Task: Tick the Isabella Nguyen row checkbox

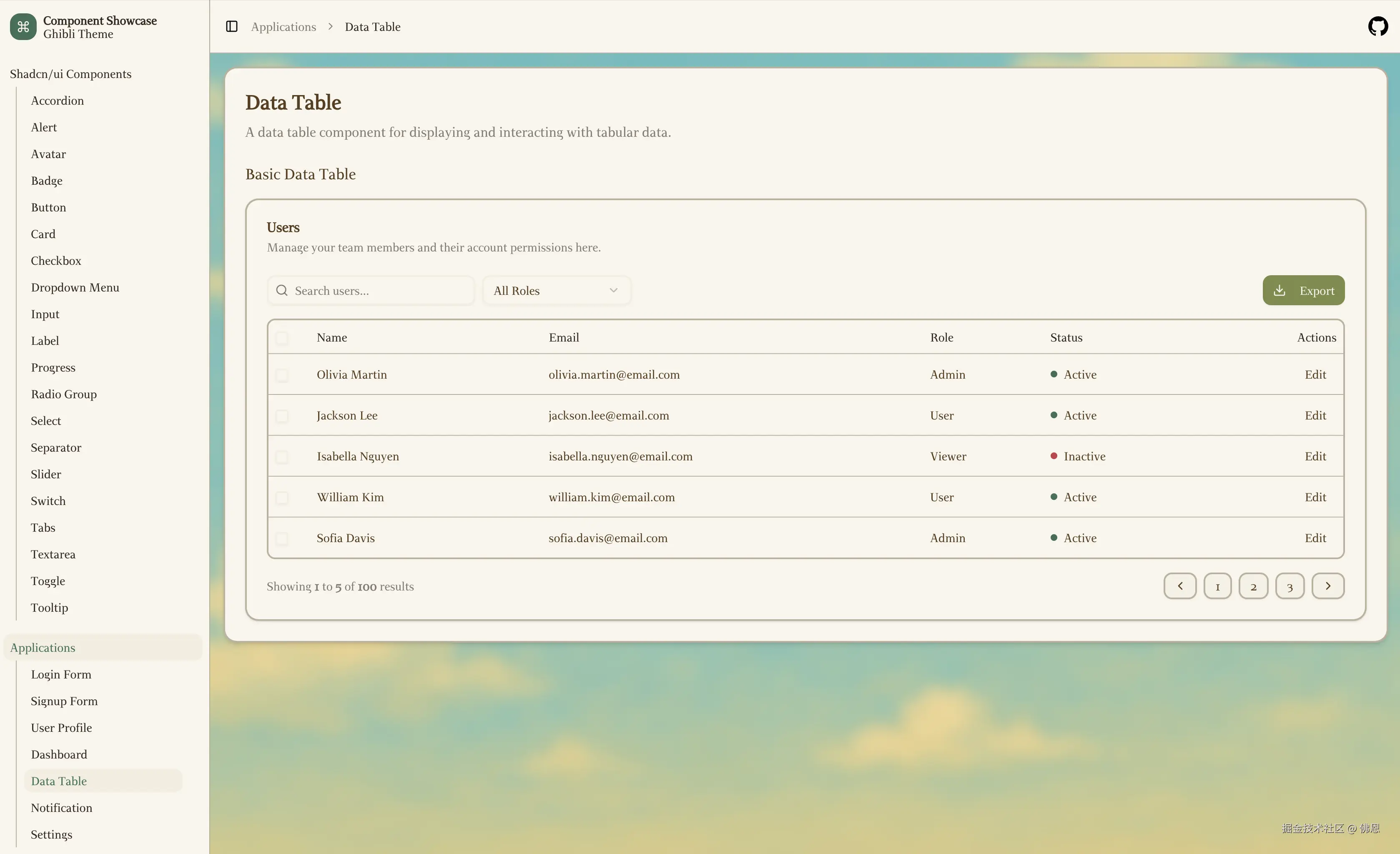Action: pos(282,457)
